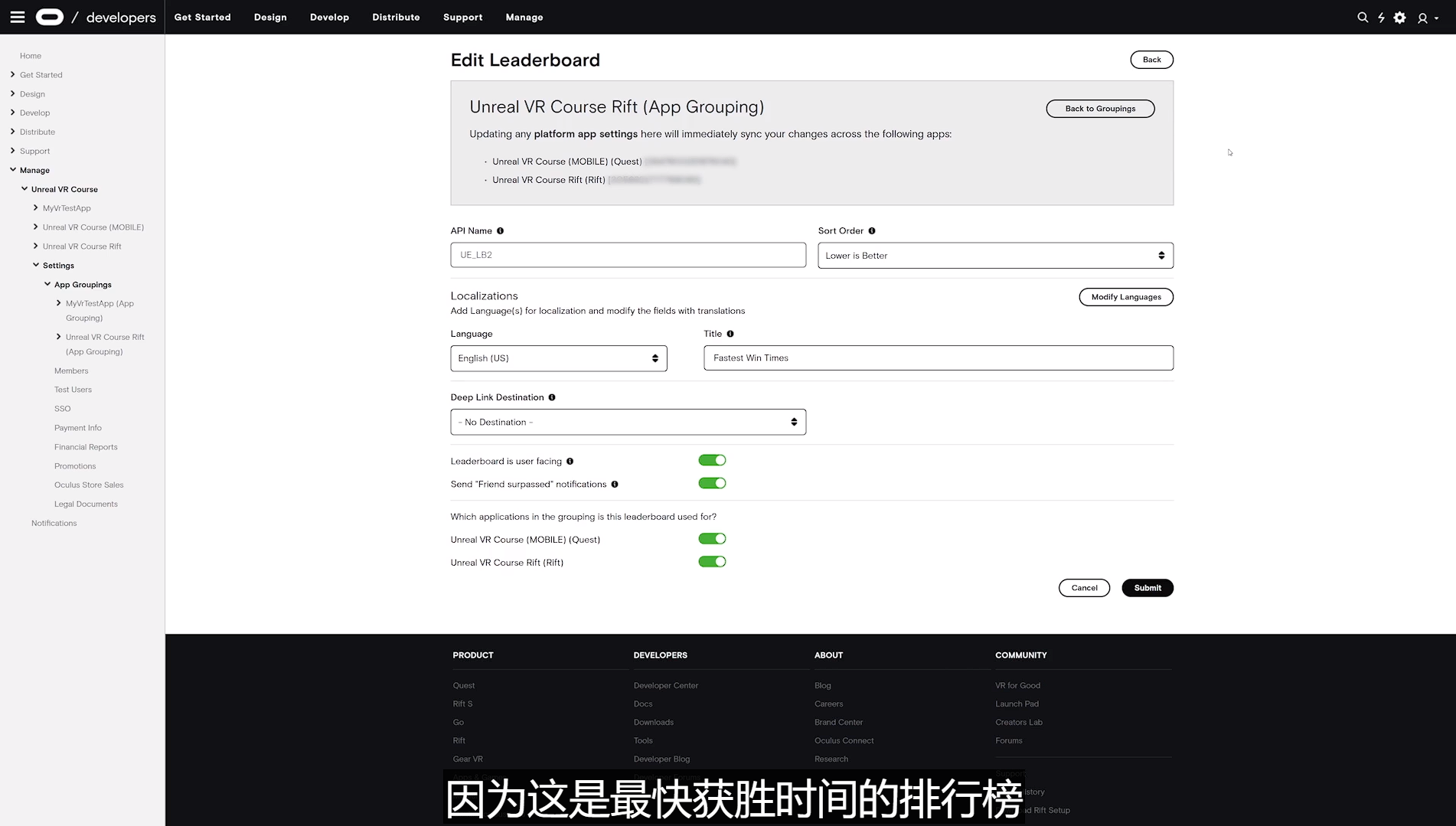Open the search magnifier icon
1456x826 pixels.
1363,17
